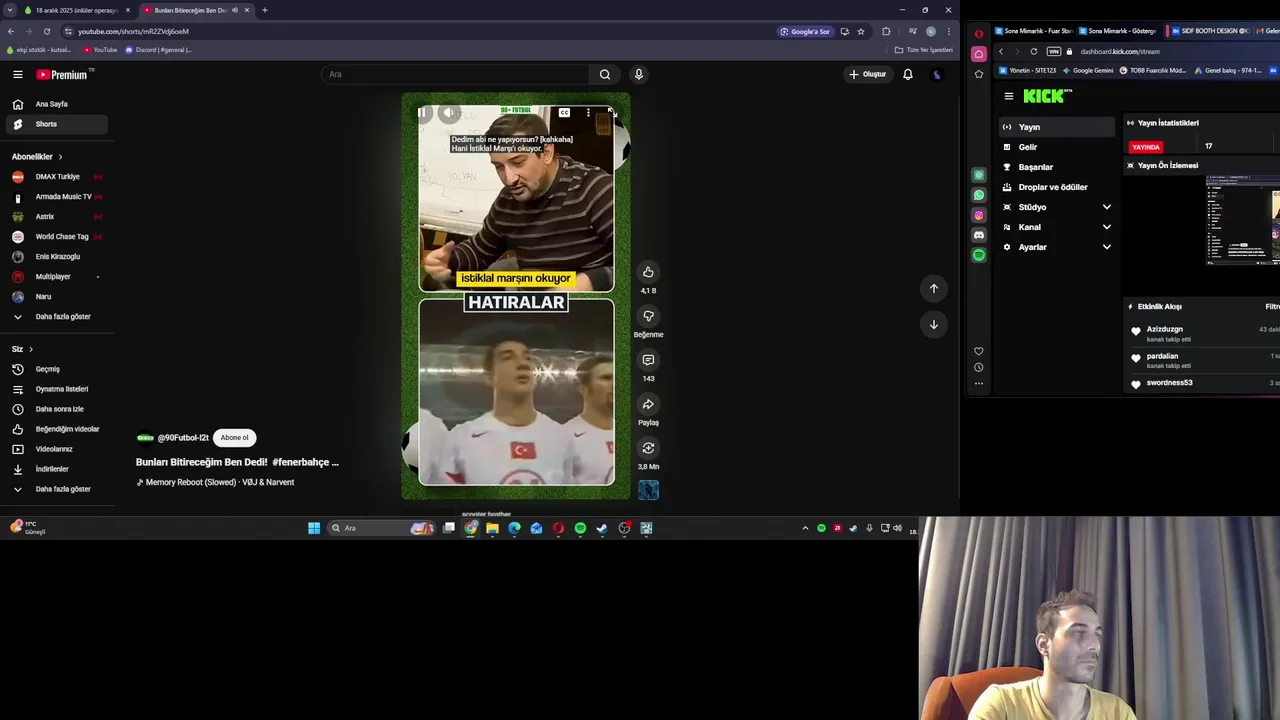Mute the Short's volume
This screenshot has width=1280, height=720.
pos(449,113)
